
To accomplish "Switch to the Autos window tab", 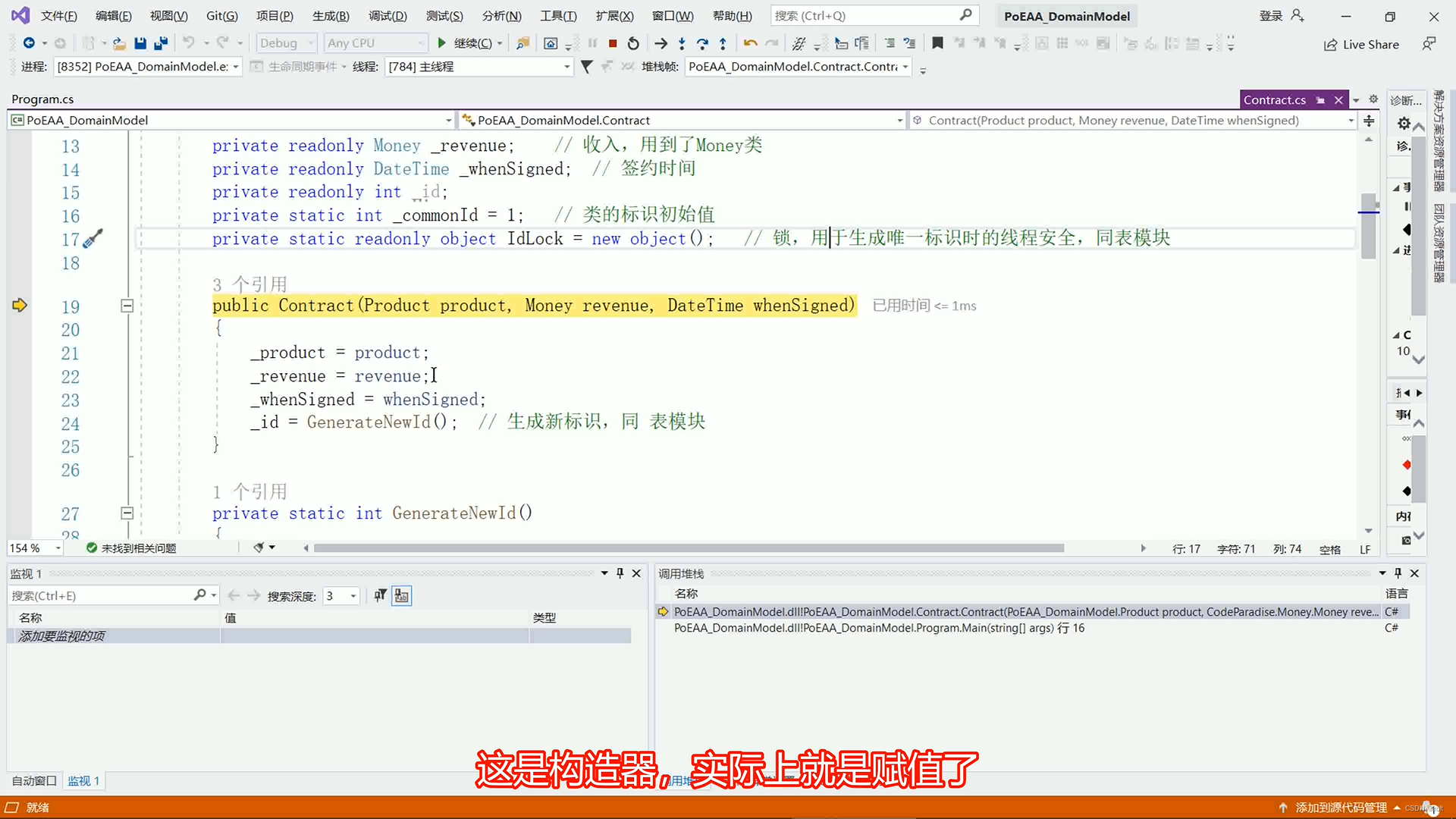I will click(34, 780).
